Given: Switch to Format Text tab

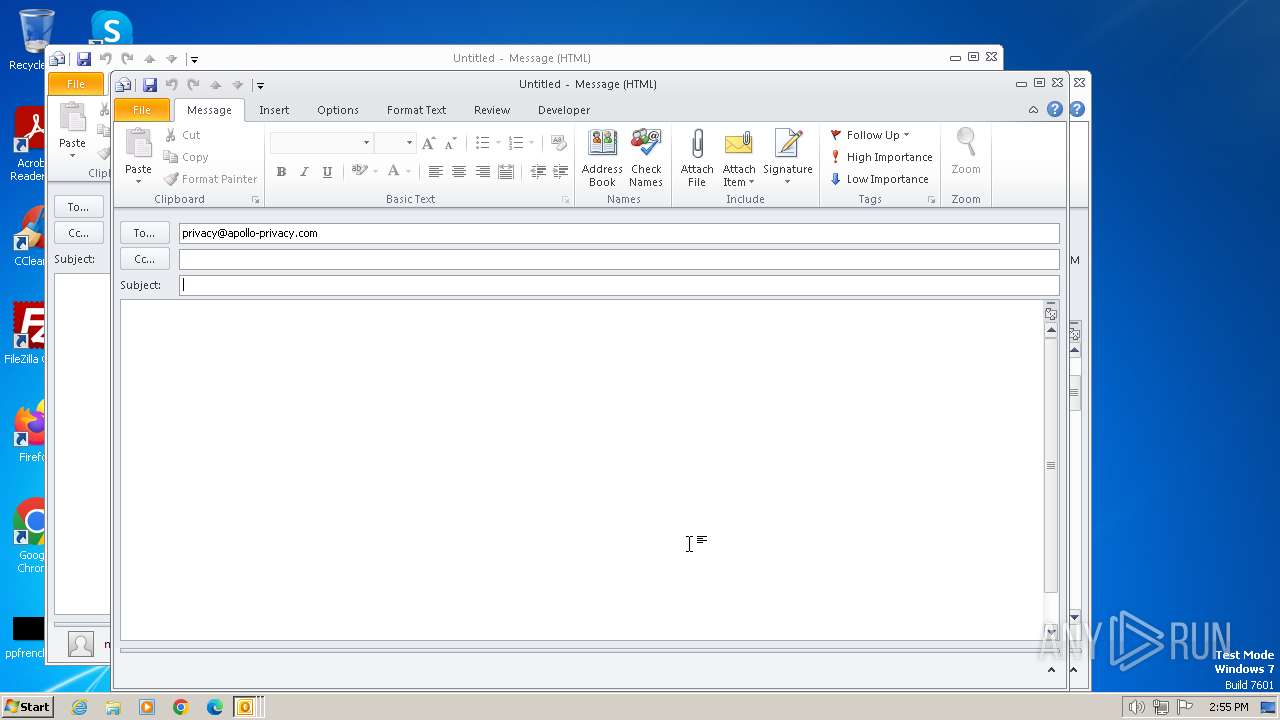Looking at the screenshot, I should coord(417,110).
